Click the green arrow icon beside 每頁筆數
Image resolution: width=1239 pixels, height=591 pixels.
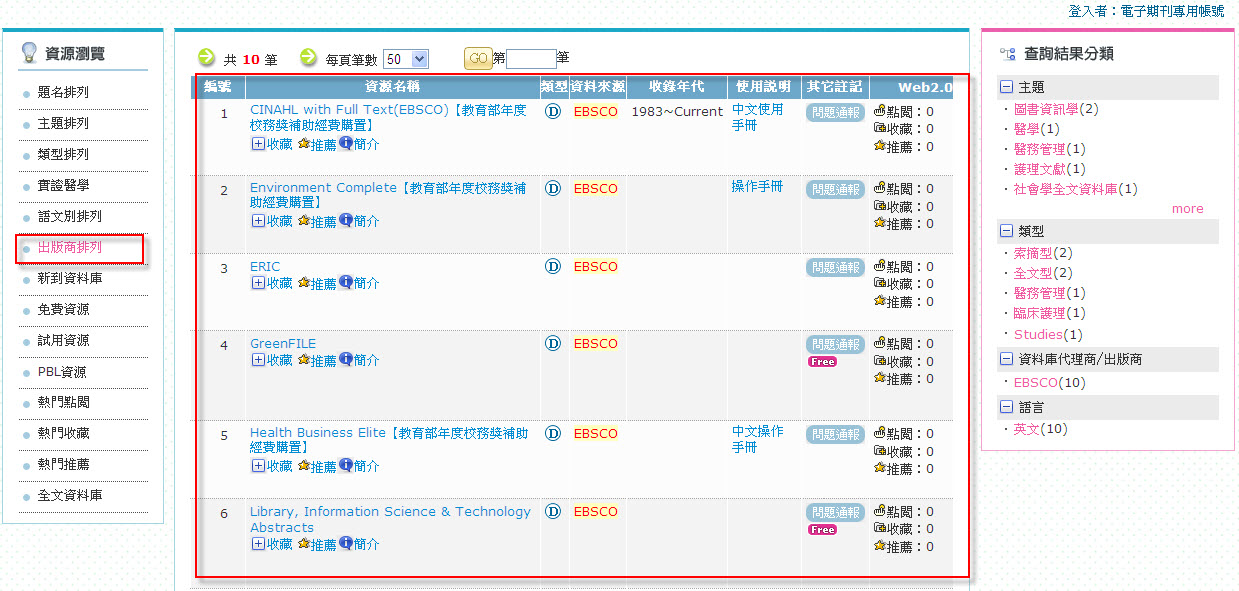pyautogui.click(x=309, y=58)
